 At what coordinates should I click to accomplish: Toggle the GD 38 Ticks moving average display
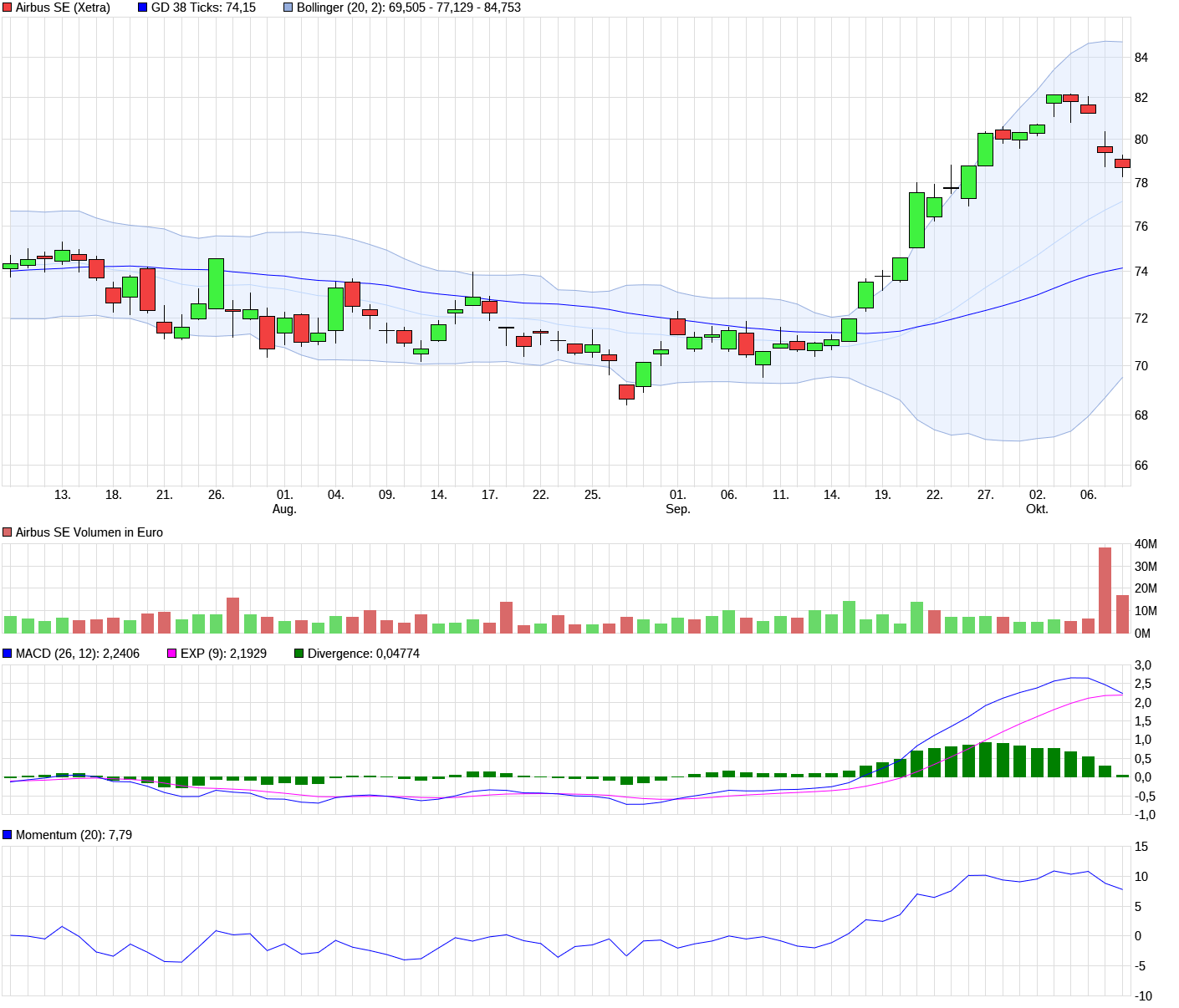coord(140,8)
